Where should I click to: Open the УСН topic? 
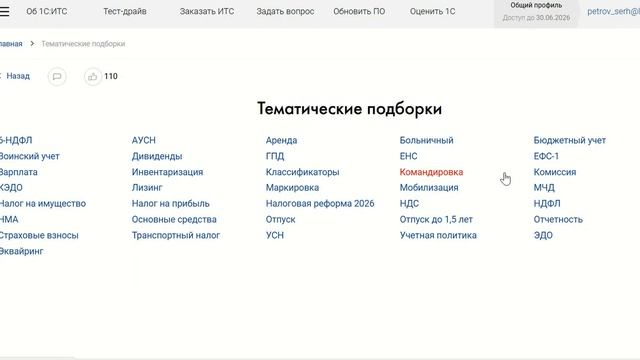pyautogui.click(x=275, y=235)
